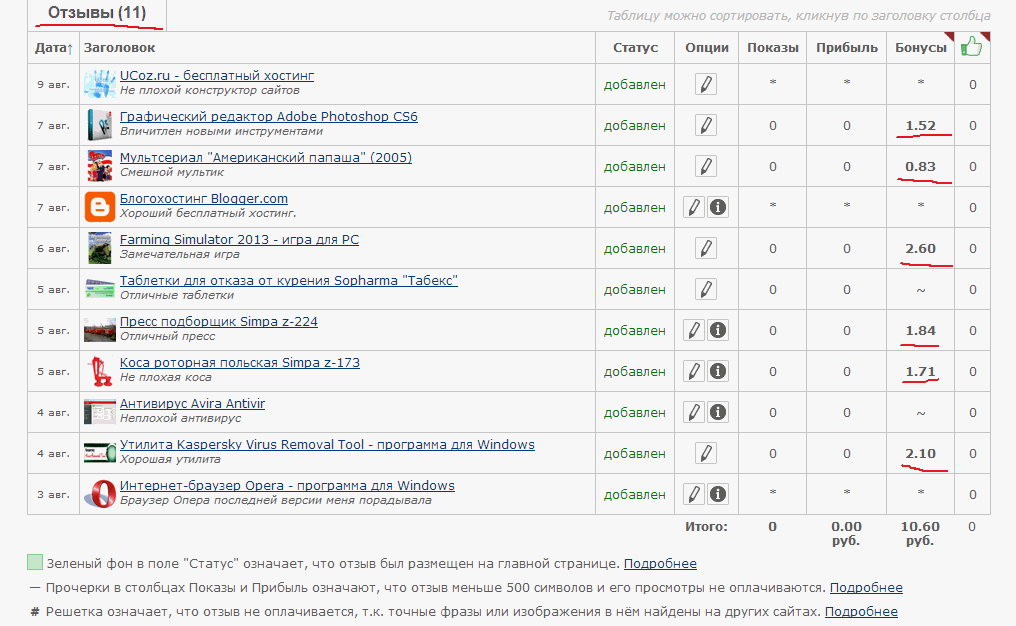Sort table by Статус column
The height and width of the screenshot is (626, 1016).
pyautogui.click(x=635, y=48)
